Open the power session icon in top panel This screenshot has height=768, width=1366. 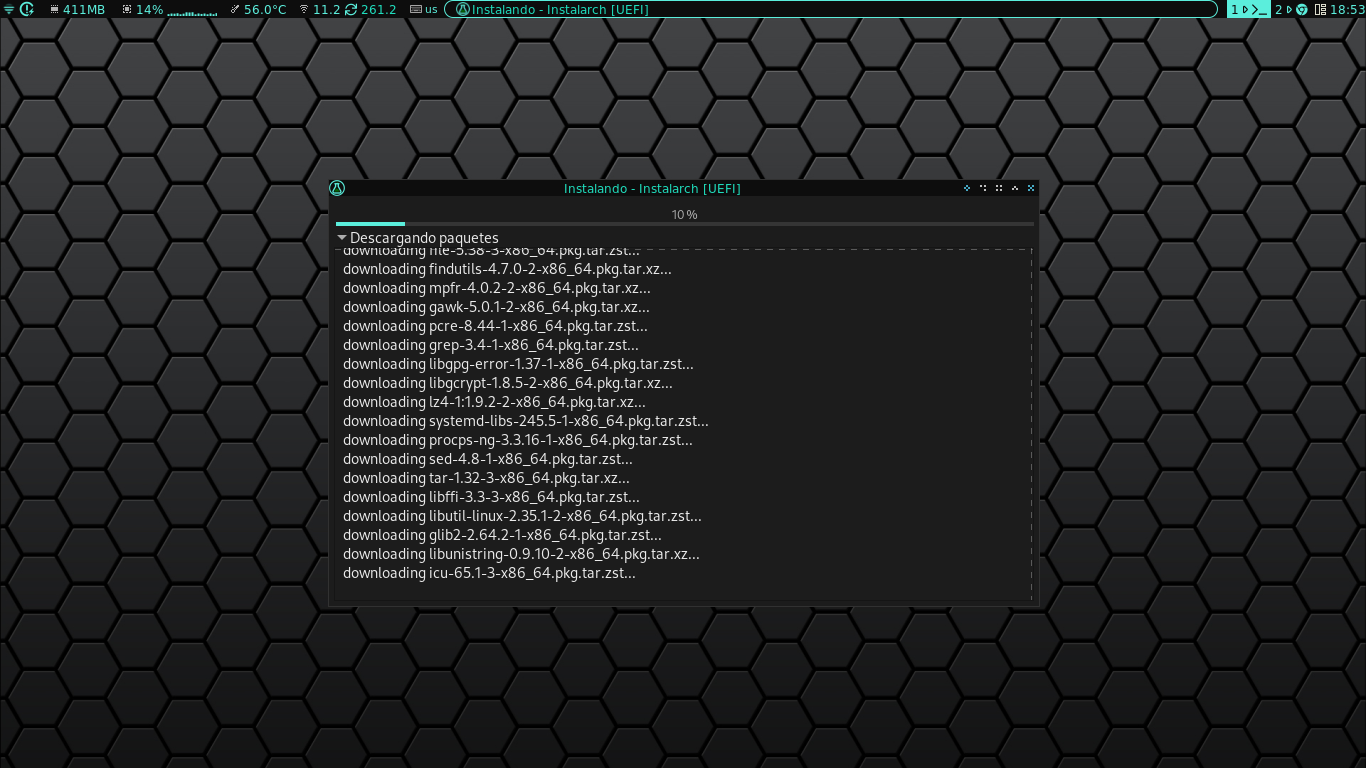(27, 9)
